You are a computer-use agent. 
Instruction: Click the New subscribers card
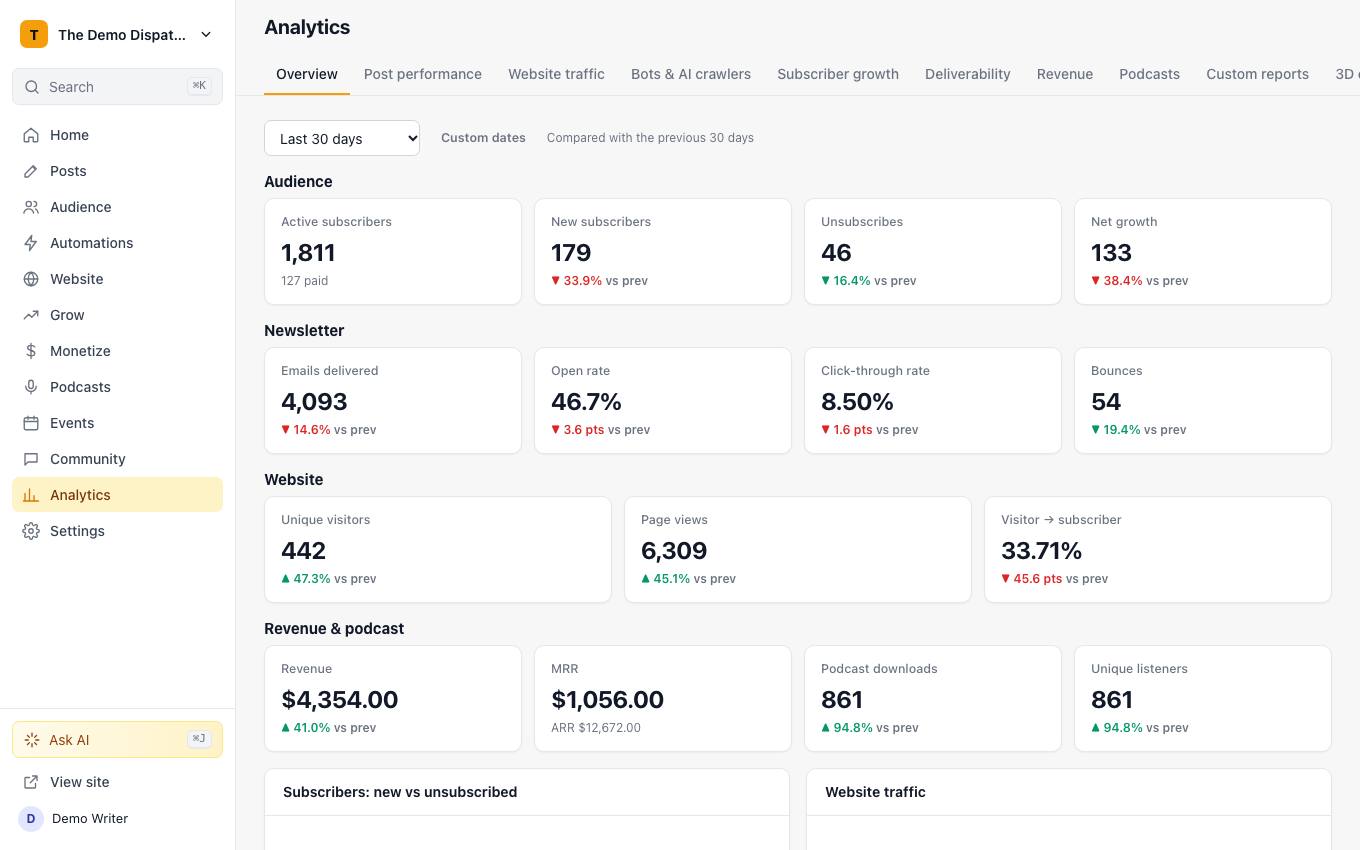tap(663, 251)
